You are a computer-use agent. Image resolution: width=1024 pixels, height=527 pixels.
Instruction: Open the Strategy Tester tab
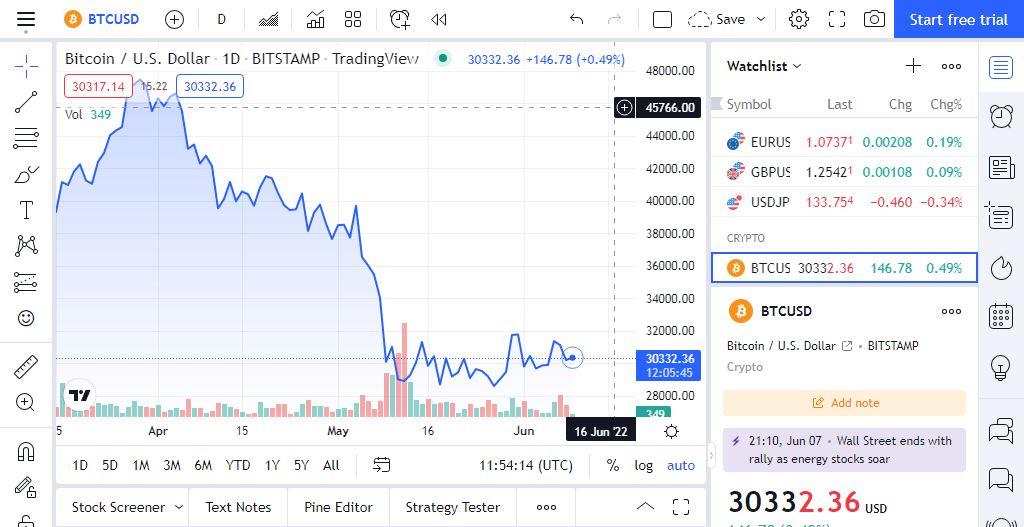(452, 507)
